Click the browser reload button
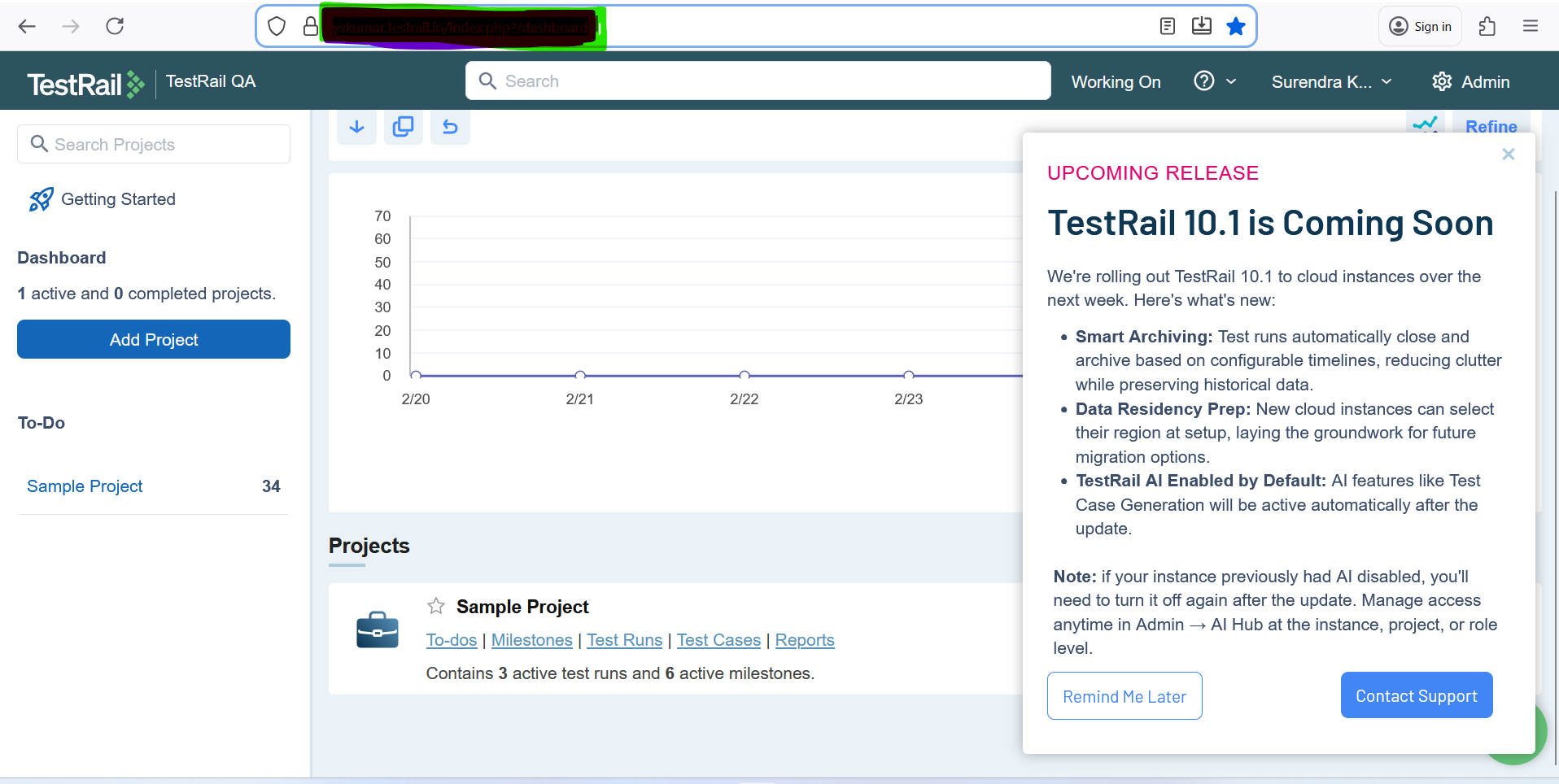 pyautogui.click(x=115, y=27)
